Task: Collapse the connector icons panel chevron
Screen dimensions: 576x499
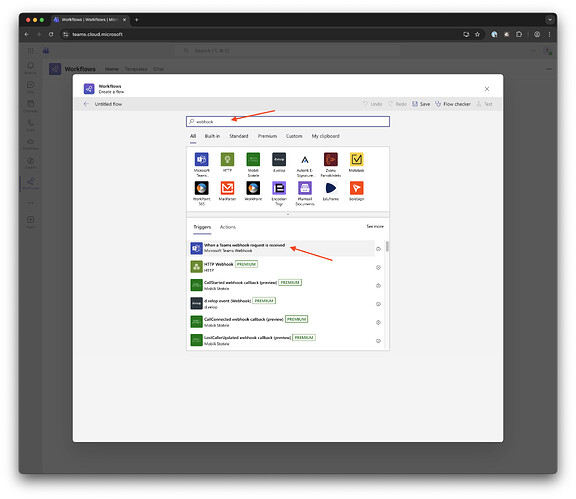Action: pyautogui.click(x=288, y=214)
